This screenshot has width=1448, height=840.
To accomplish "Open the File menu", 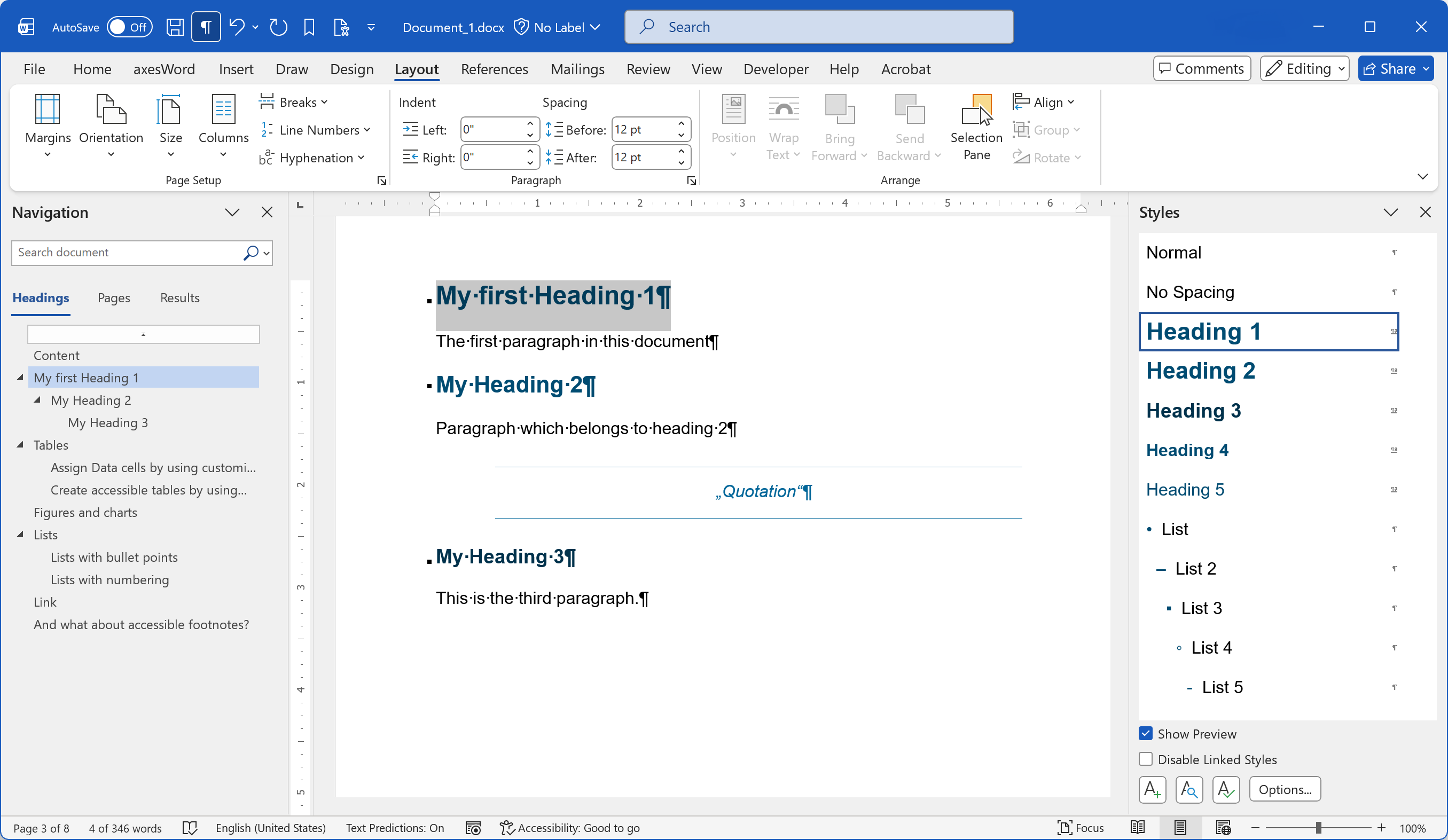I will click(x=34, y=69).
